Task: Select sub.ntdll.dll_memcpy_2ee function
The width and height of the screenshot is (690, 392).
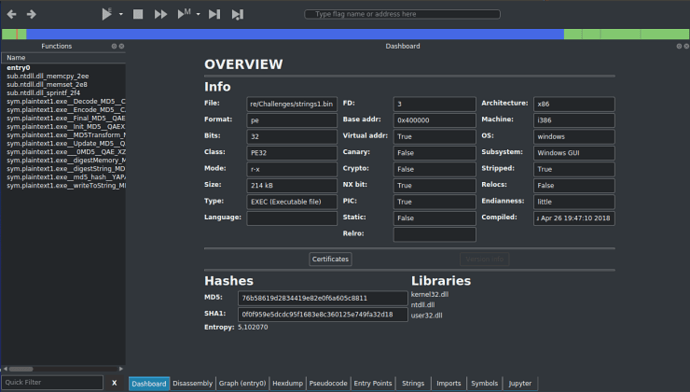Action: tap(64, 76)
